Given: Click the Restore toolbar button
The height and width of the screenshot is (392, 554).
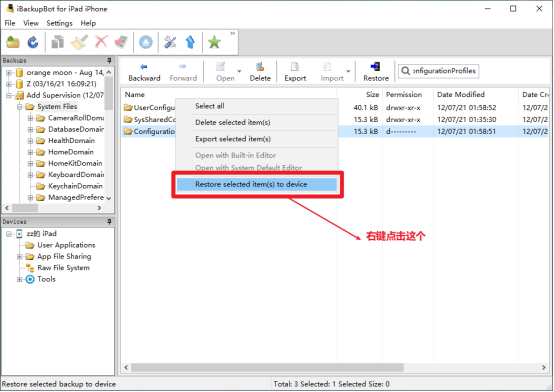Looking at the screenshot, I should 376,72.
